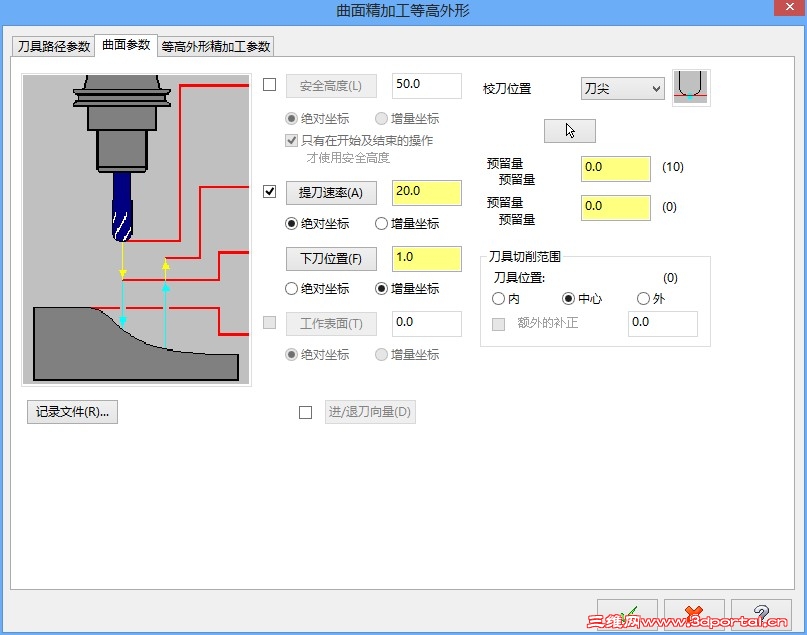Click the 额外的补正 value field
The height and width of the screenshot is (635, 807).
(x=663, y=324)
